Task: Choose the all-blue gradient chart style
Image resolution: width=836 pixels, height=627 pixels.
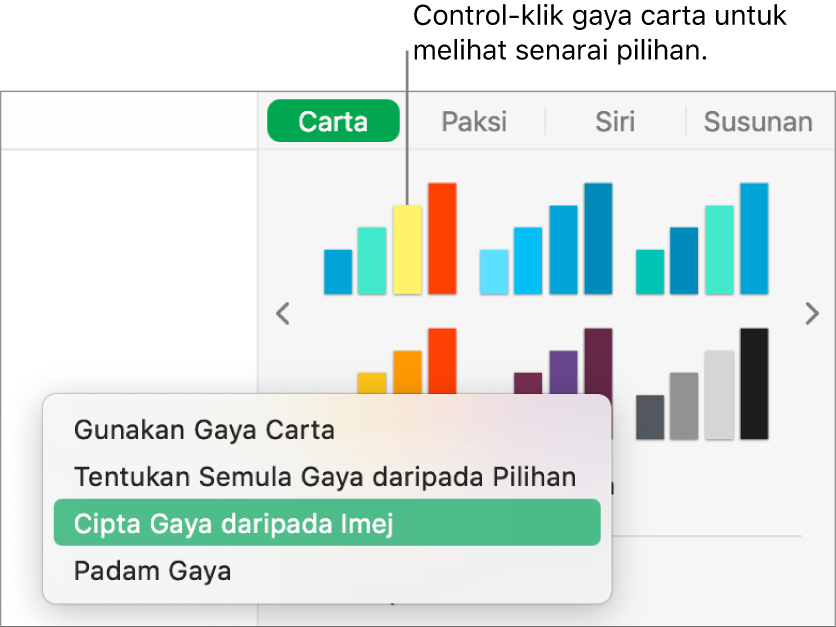Action: pos(546,238)
